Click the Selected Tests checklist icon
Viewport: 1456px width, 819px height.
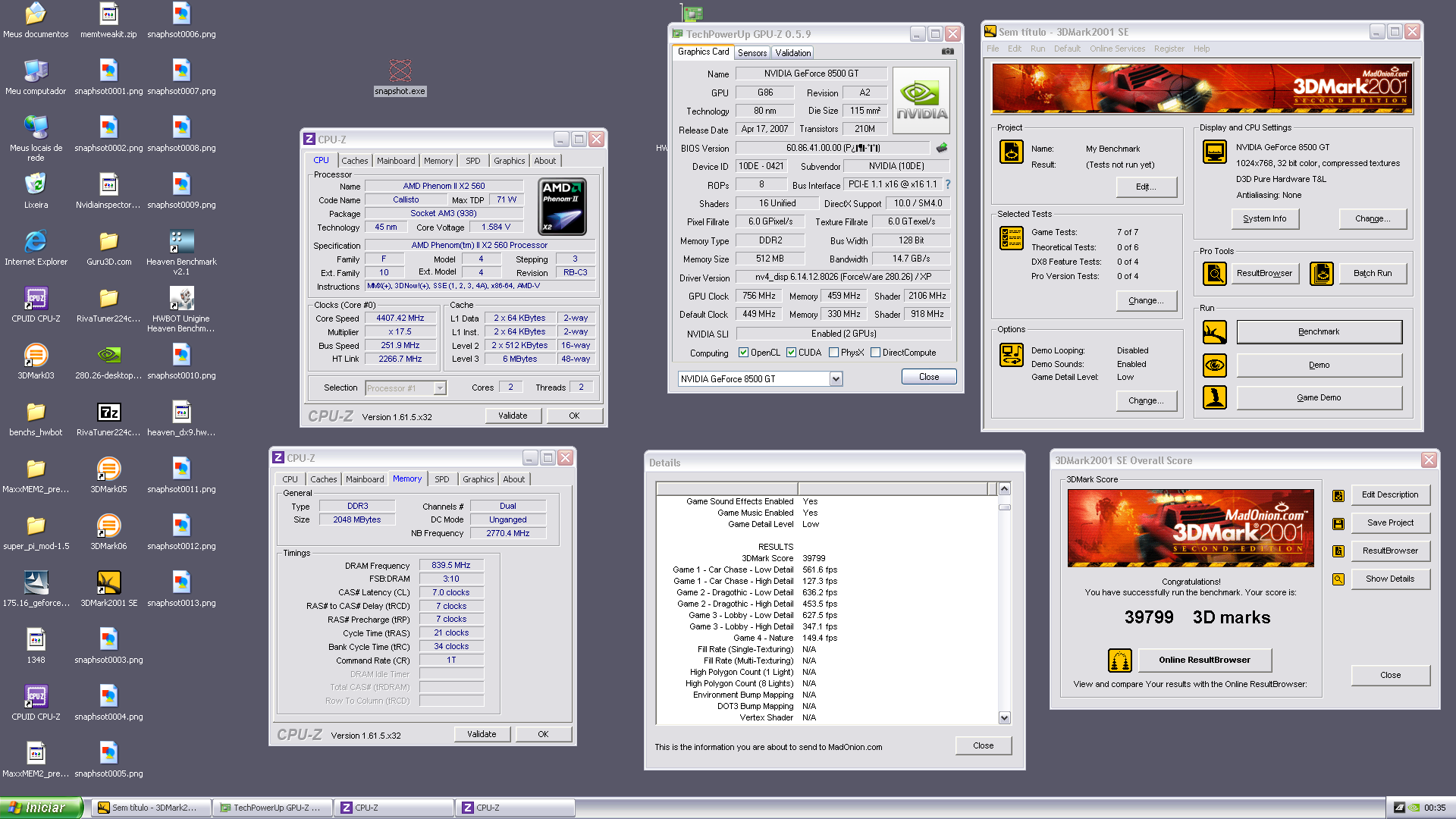(x=1012, y=238)
